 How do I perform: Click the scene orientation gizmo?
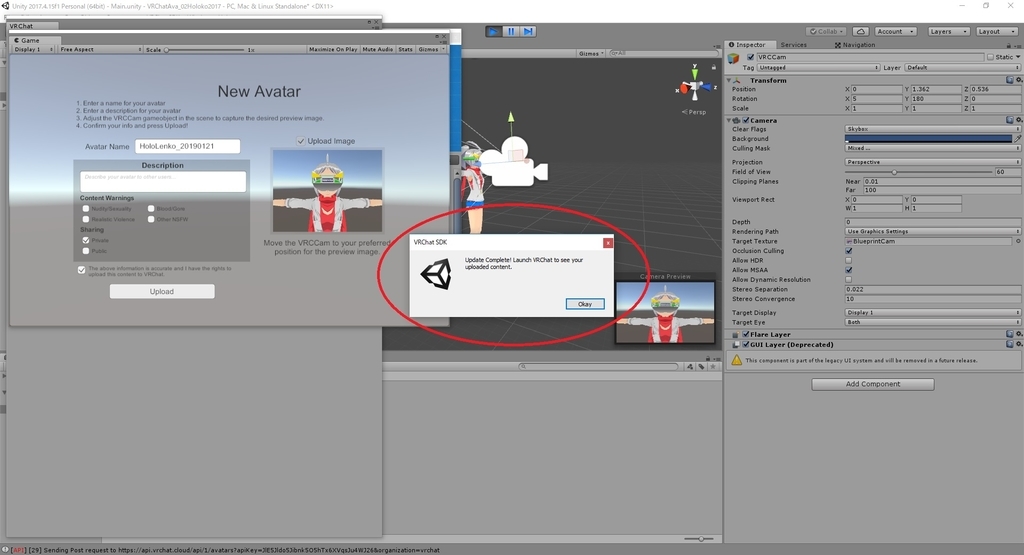(694, 86)
